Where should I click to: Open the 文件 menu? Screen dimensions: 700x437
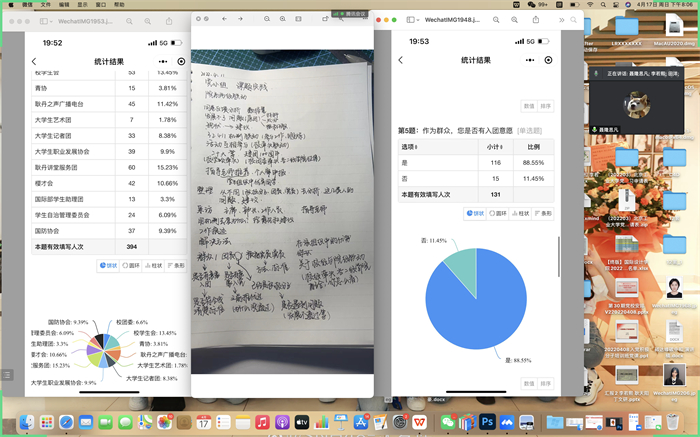46,4
